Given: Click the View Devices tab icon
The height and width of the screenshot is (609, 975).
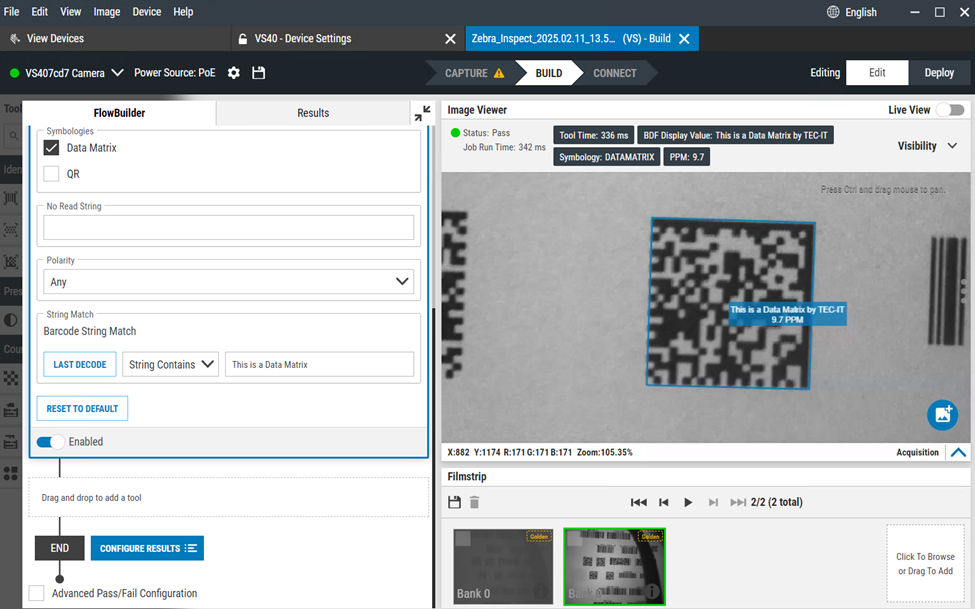Looking at the screenshot, I should [15, 39].
